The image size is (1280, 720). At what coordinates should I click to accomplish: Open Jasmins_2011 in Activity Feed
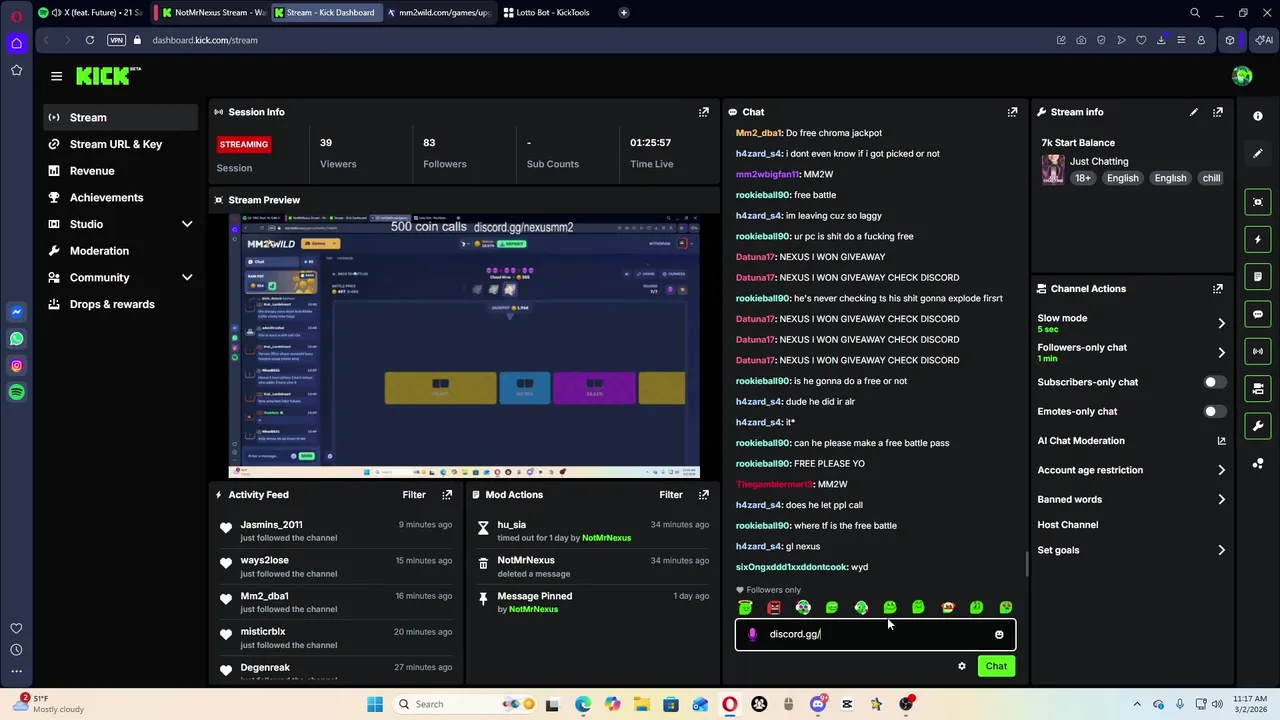tap(271, 525)
